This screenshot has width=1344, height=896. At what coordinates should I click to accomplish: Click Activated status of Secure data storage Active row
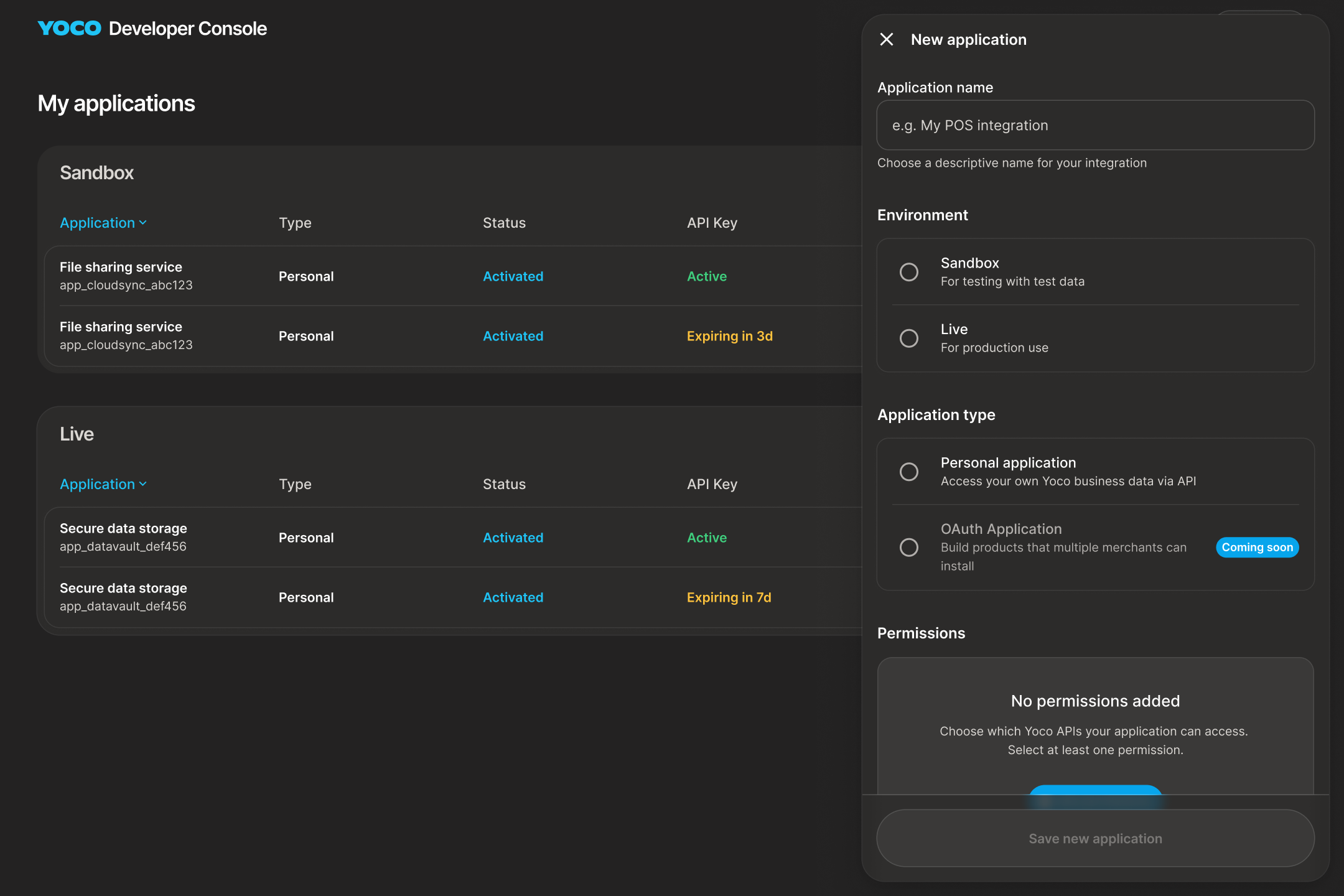[x=513, y=538]
